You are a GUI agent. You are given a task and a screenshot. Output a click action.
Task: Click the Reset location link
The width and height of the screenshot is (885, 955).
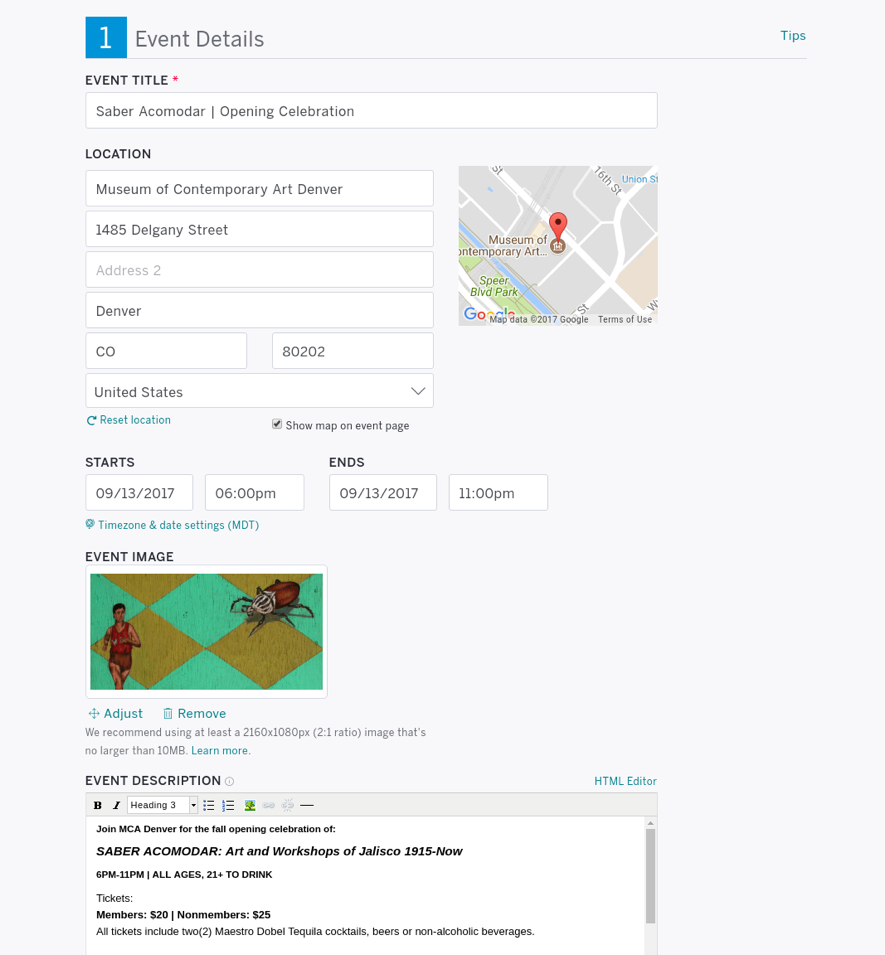tap(135, 420)
